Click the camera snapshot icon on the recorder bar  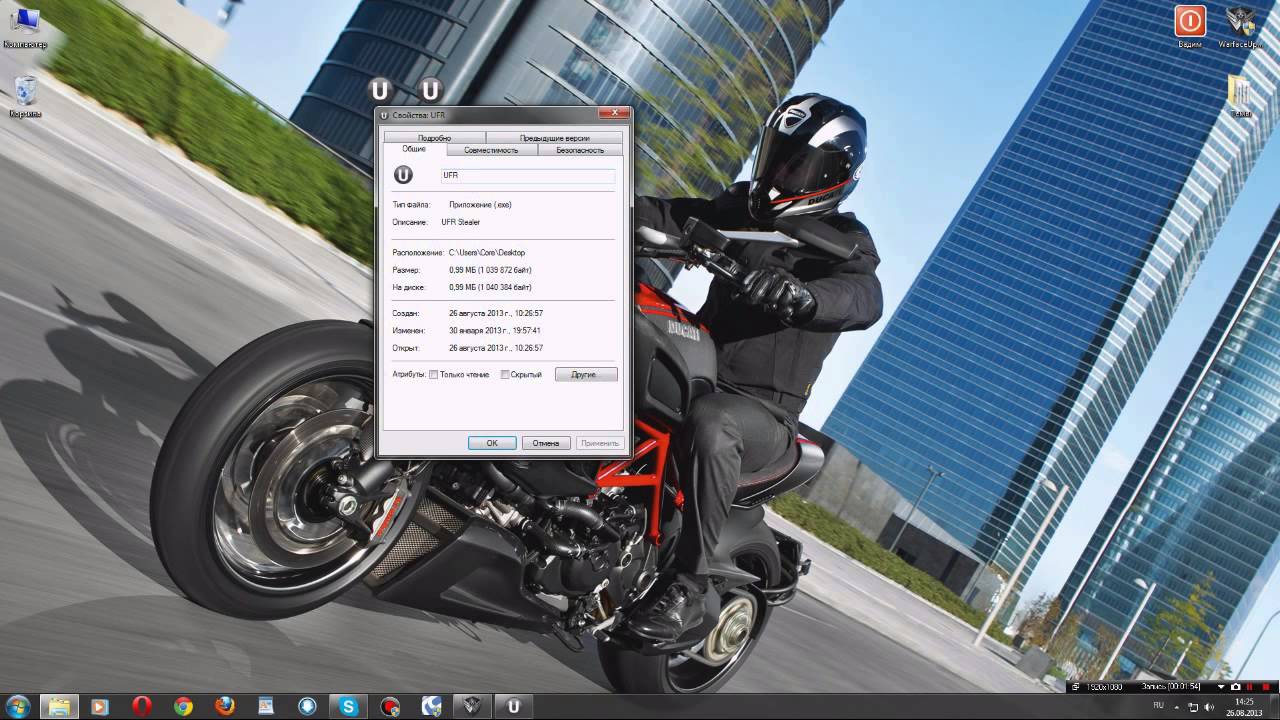click(x=1235, y=687)
